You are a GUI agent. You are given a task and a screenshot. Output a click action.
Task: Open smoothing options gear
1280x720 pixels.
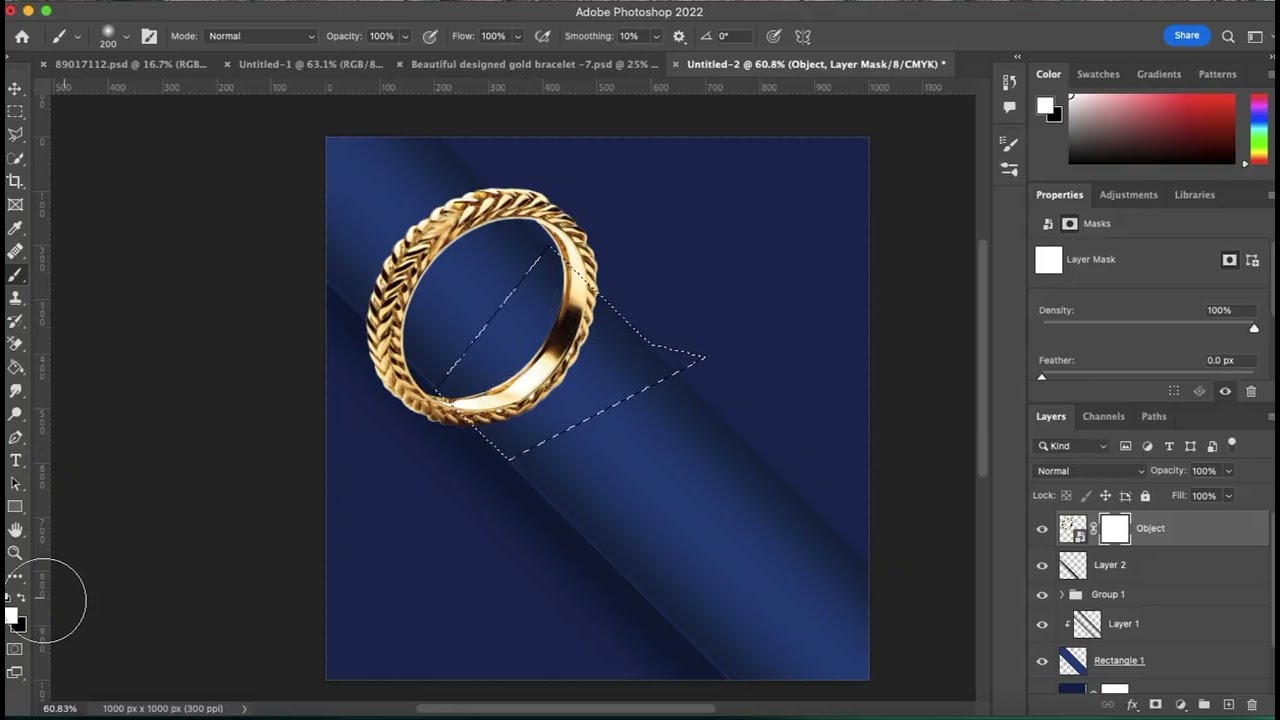pyautogui.click(x=679, y=36)
